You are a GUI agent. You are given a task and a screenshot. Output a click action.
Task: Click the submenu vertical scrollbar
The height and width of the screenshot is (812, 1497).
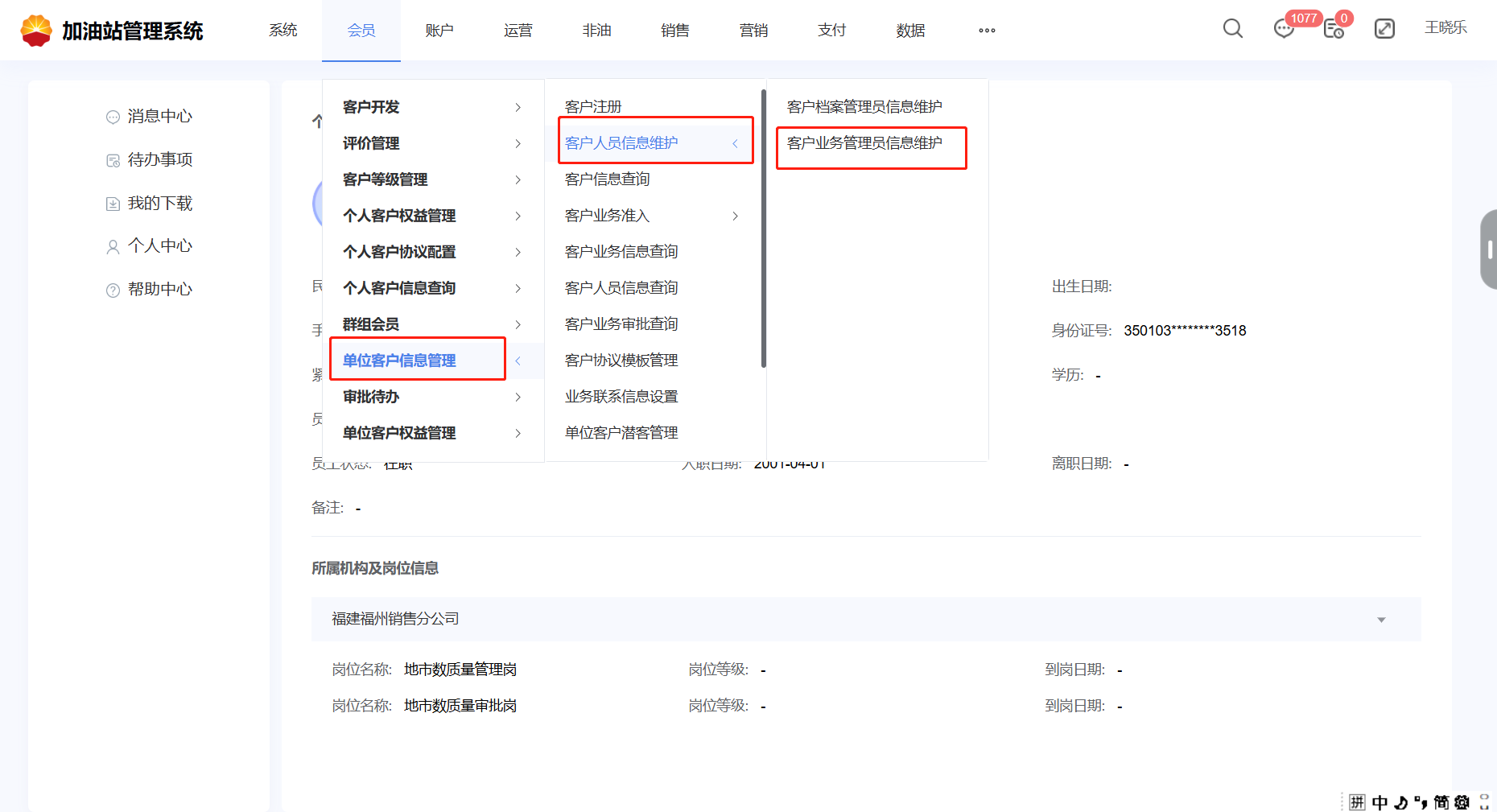pos(763,229)
